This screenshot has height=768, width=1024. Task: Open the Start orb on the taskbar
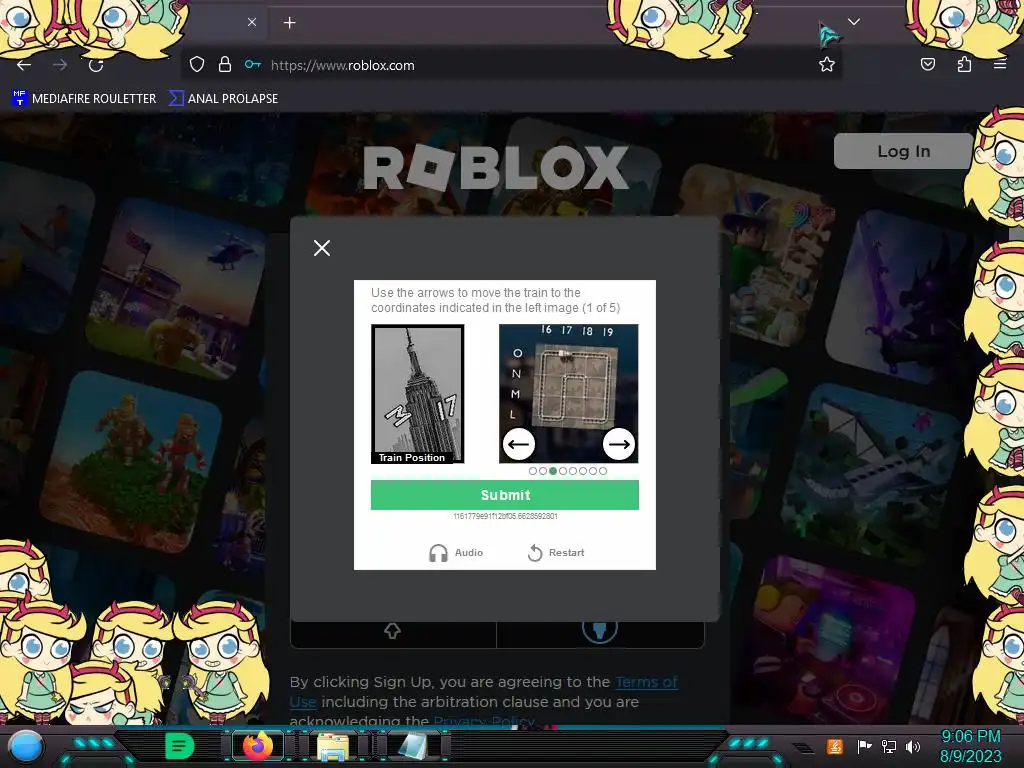(26, 746)
